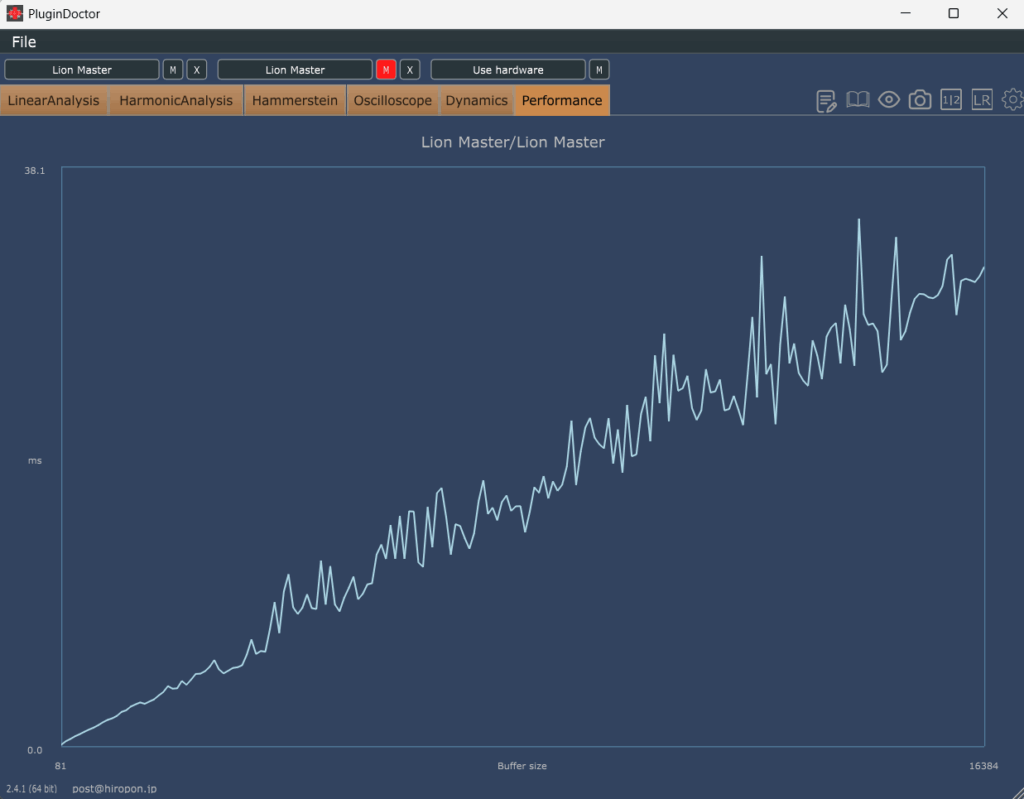Switch to the Oscilloscope tab
The image size is (1024, 799).
[x=392, y=101]
